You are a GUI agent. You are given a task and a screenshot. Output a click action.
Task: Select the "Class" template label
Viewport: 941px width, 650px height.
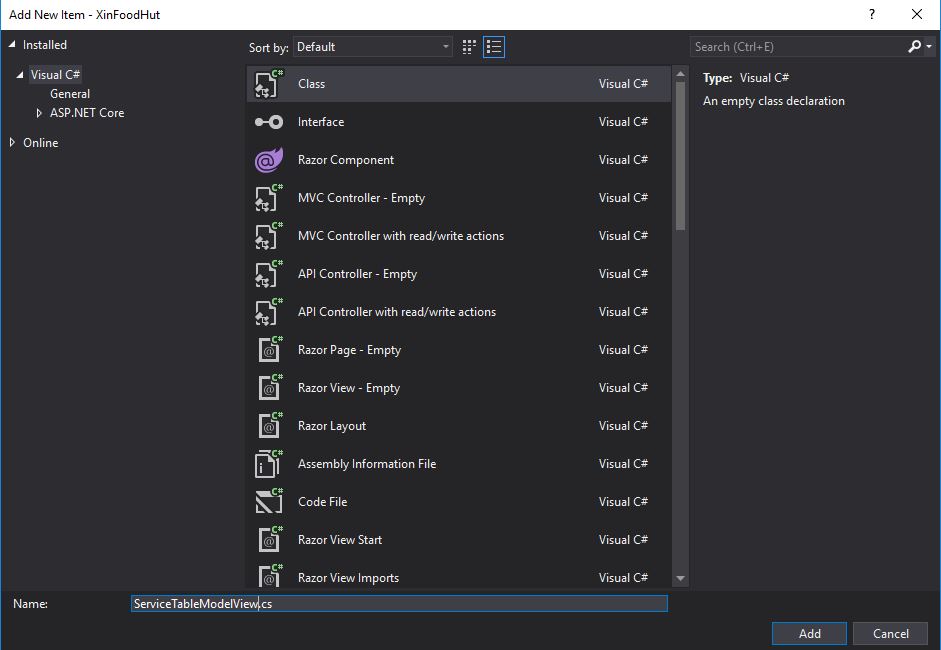coord(311,84)
